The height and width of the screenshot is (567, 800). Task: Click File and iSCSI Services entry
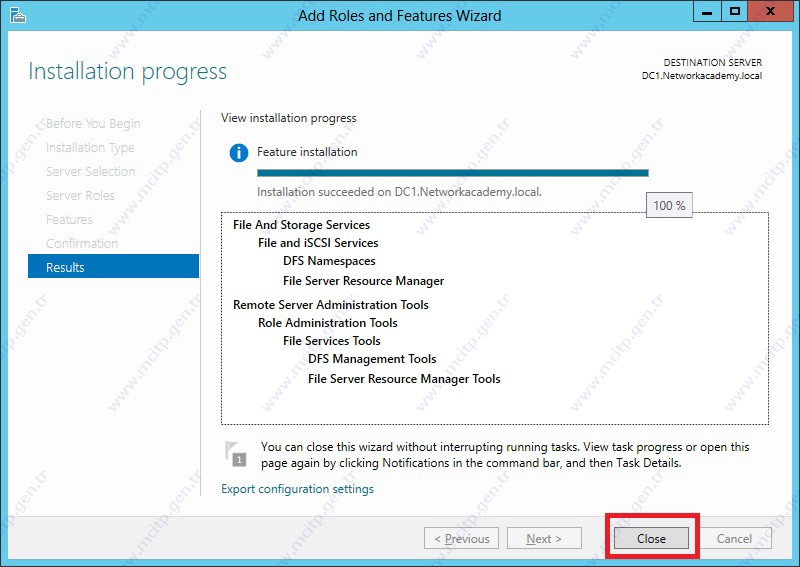[318, 243]
